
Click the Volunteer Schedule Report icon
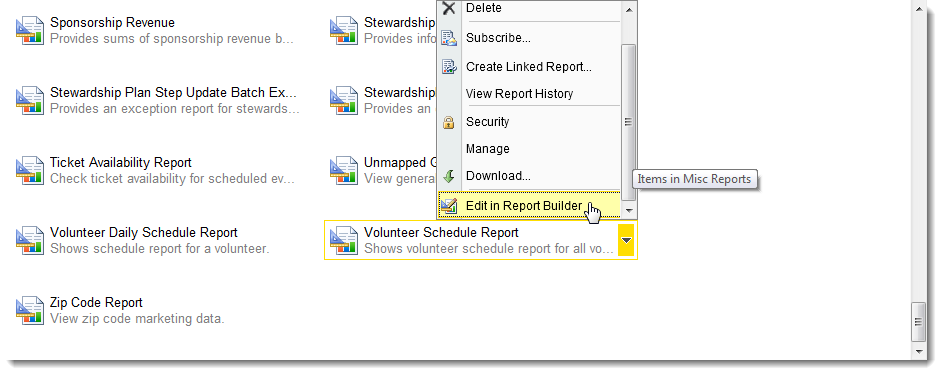(344, 240)
